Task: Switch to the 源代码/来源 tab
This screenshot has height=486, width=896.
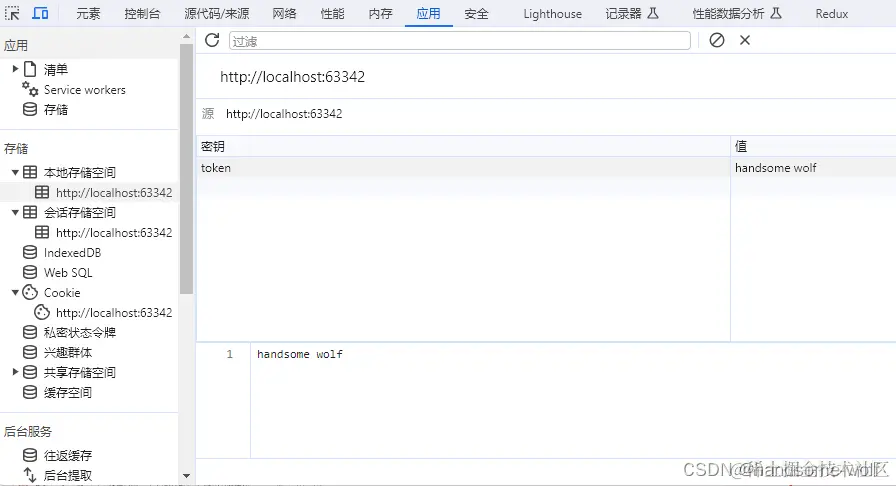Action: coord(217,14)
